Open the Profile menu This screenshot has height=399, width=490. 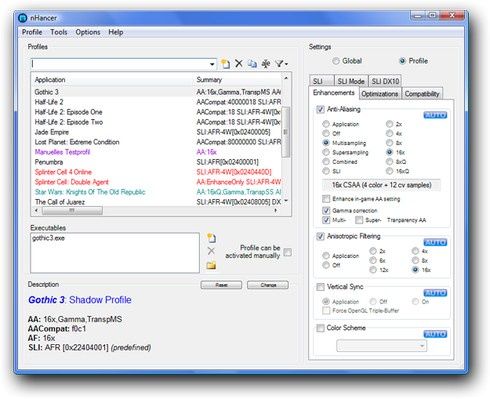click(x=32, y=32)
